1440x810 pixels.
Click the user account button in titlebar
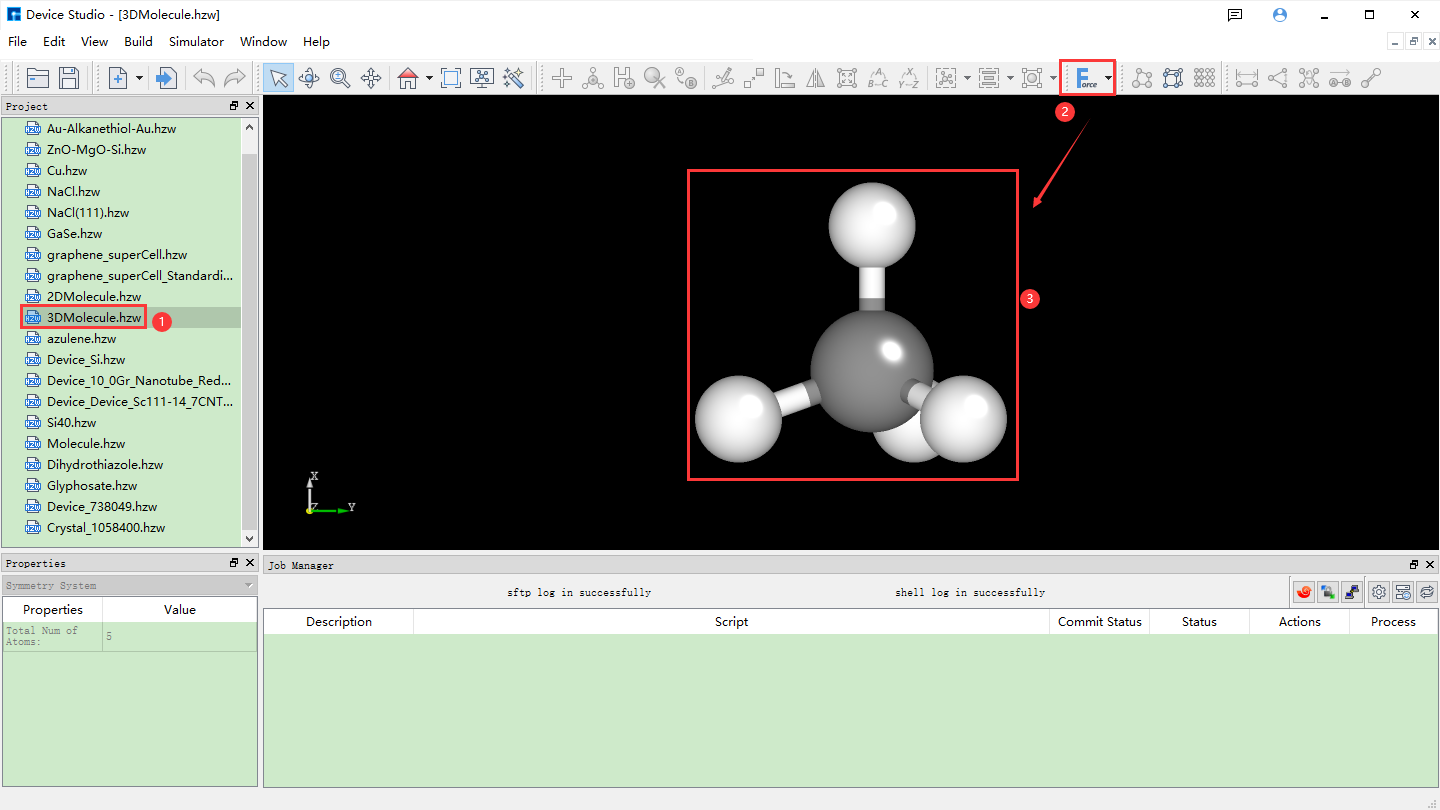(1279, 14)
